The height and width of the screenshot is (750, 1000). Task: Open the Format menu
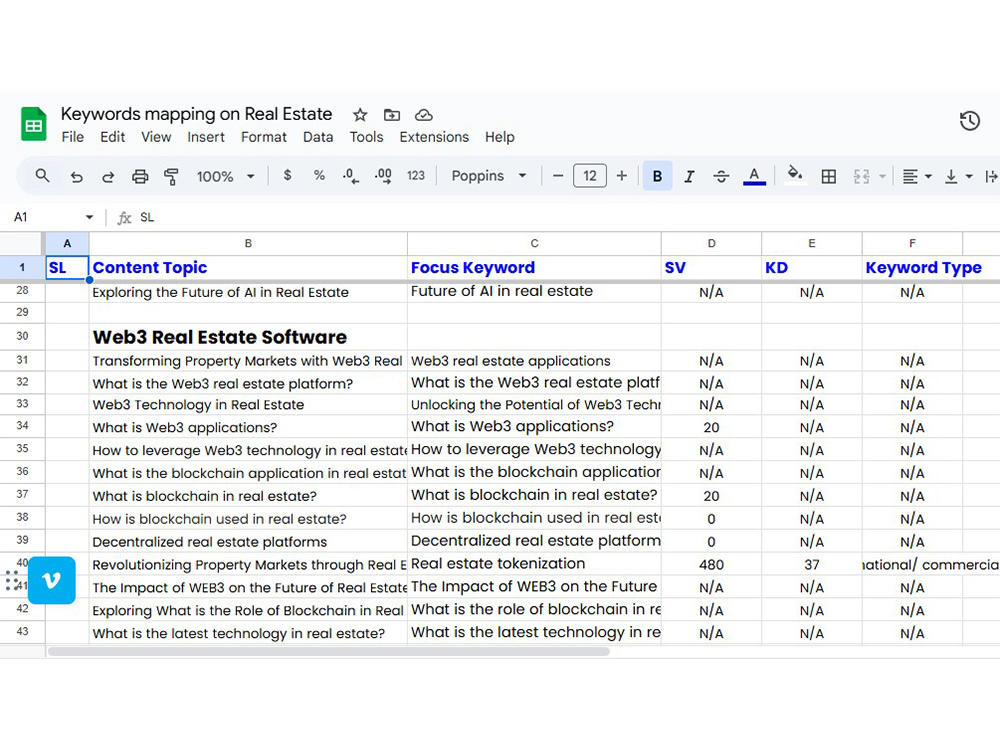(x=264, y=137)
